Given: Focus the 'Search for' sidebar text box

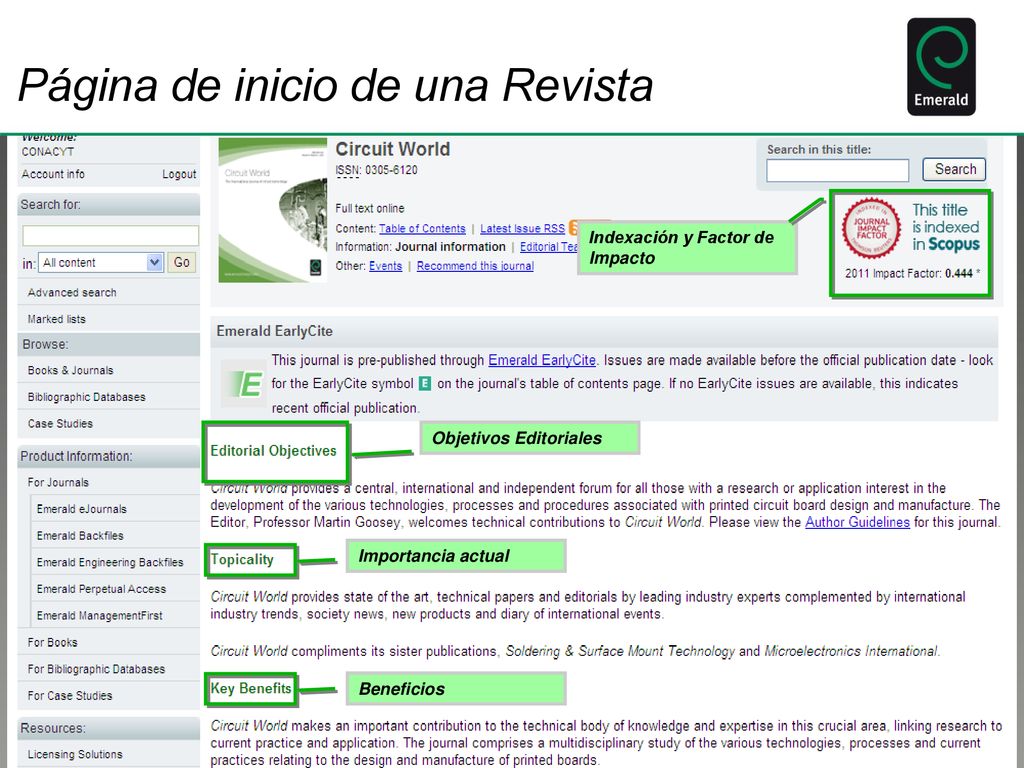Looking at the screenshot, I should (x=110, y=235).
